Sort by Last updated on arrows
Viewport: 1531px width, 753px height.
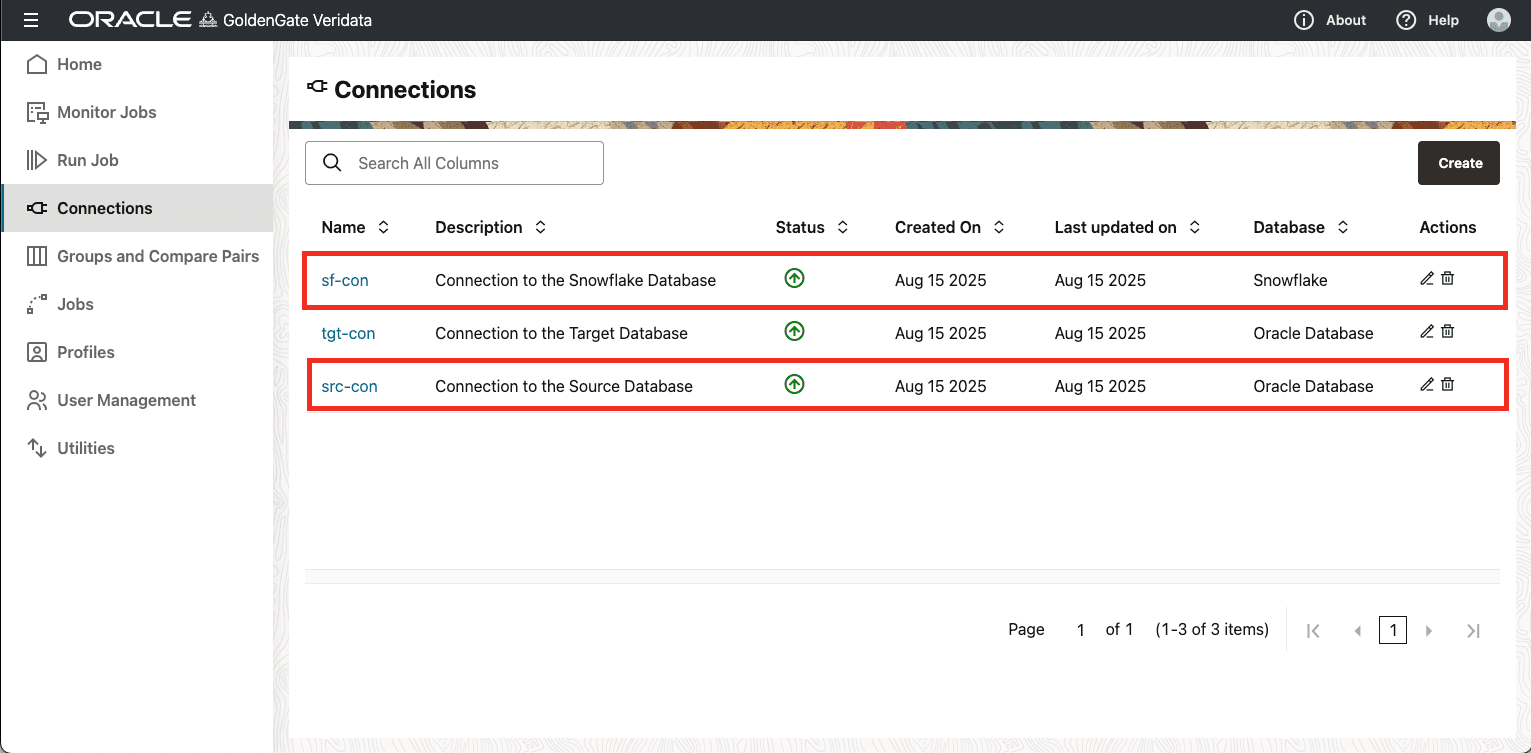tap(1194, 227)
